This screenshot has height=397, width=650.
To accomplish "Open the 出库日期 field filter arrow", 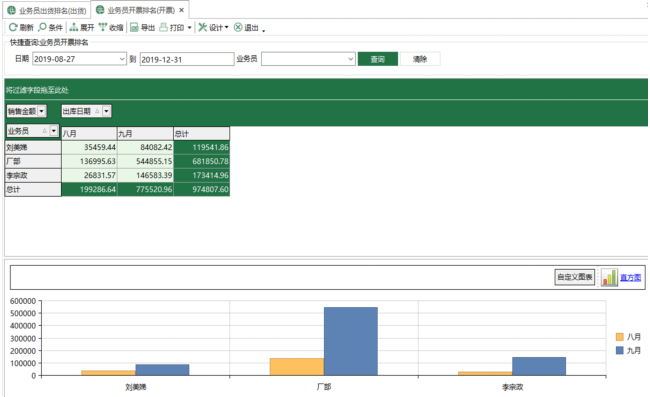I will click(x=107, y=111).
